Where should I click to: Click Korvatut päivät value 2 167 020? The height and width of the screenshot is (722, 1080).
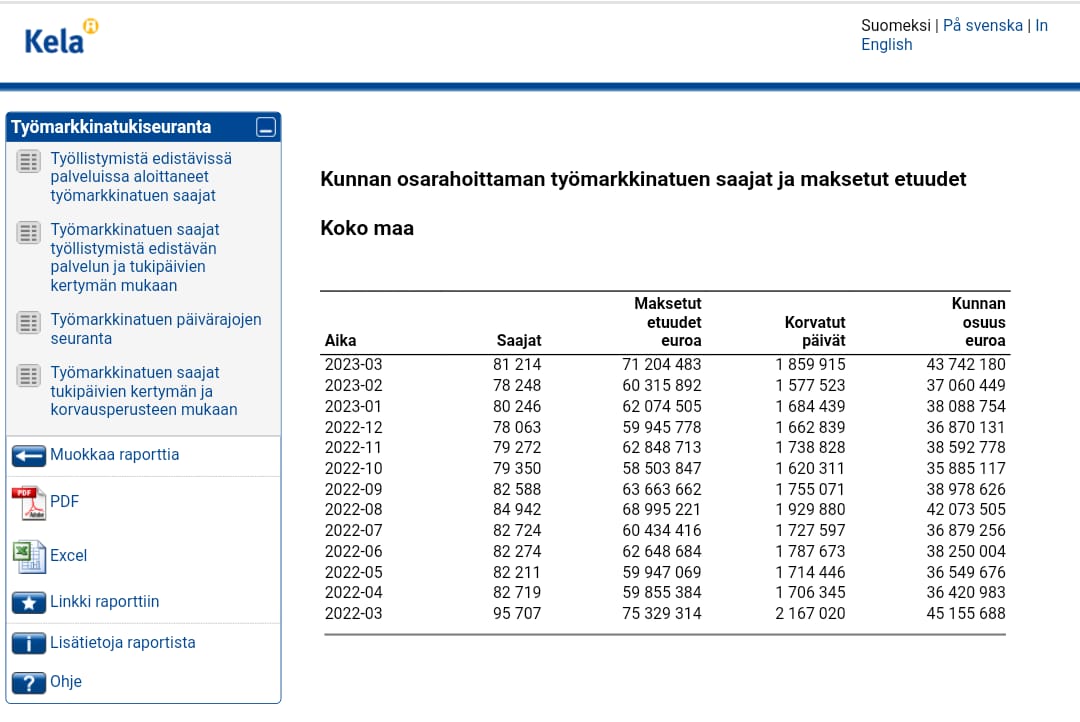click(810, 613)
